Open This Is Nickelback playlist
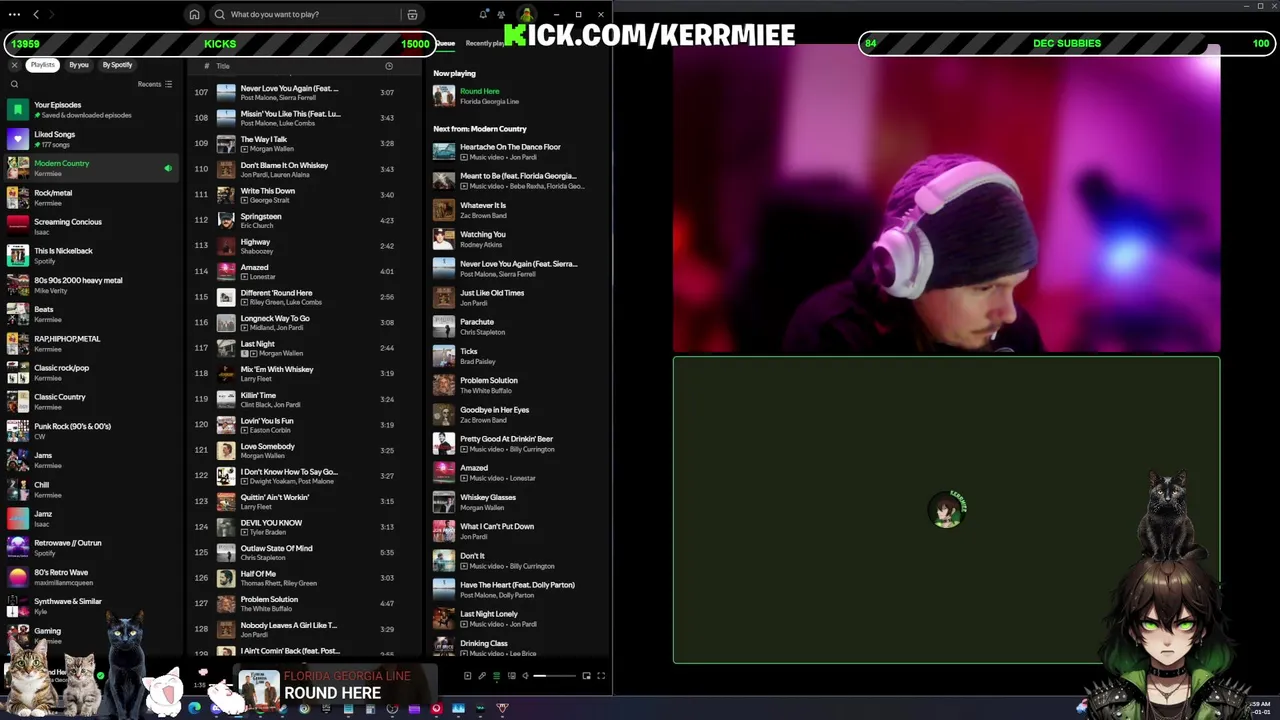The image size is (1280, 720). tap(93, 256)
